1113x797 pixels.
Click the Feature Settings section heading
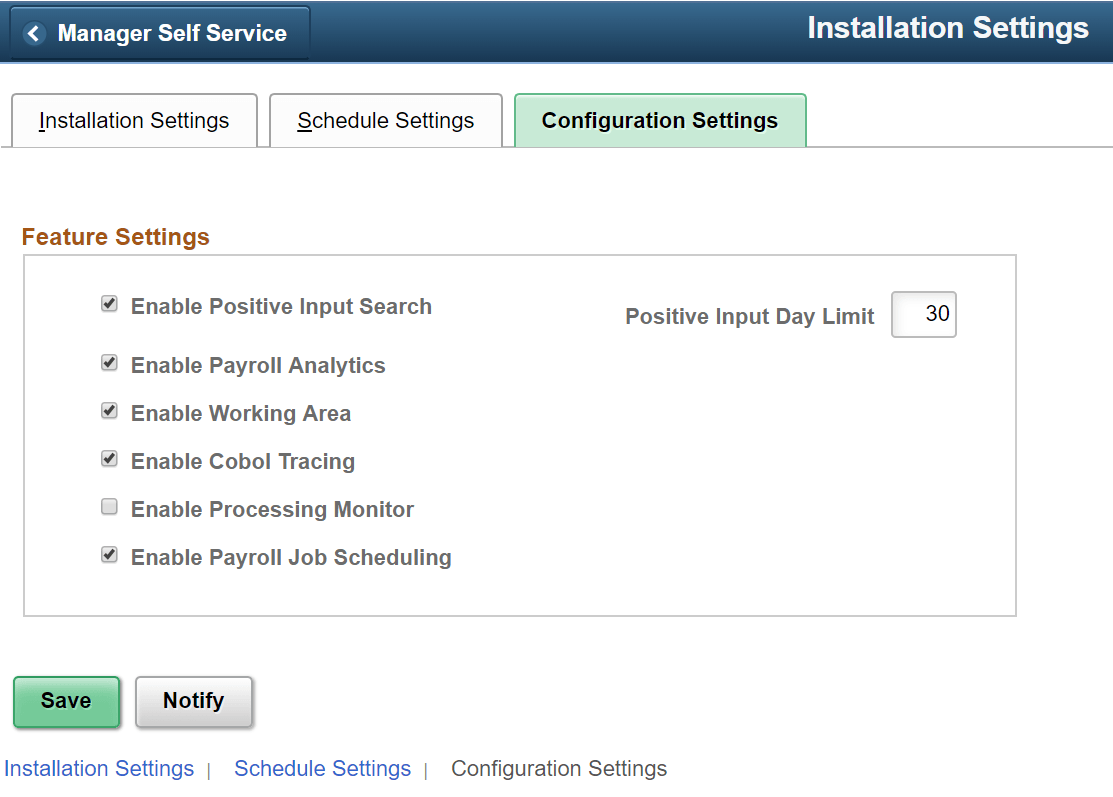115,237
